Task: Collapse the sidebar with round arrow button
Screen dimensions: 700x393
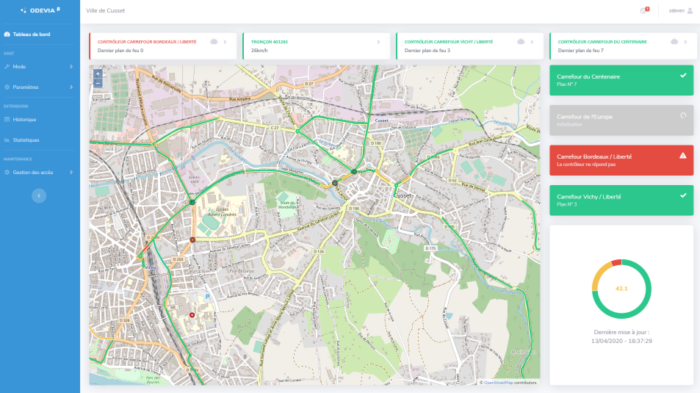Action: point(39,196)
